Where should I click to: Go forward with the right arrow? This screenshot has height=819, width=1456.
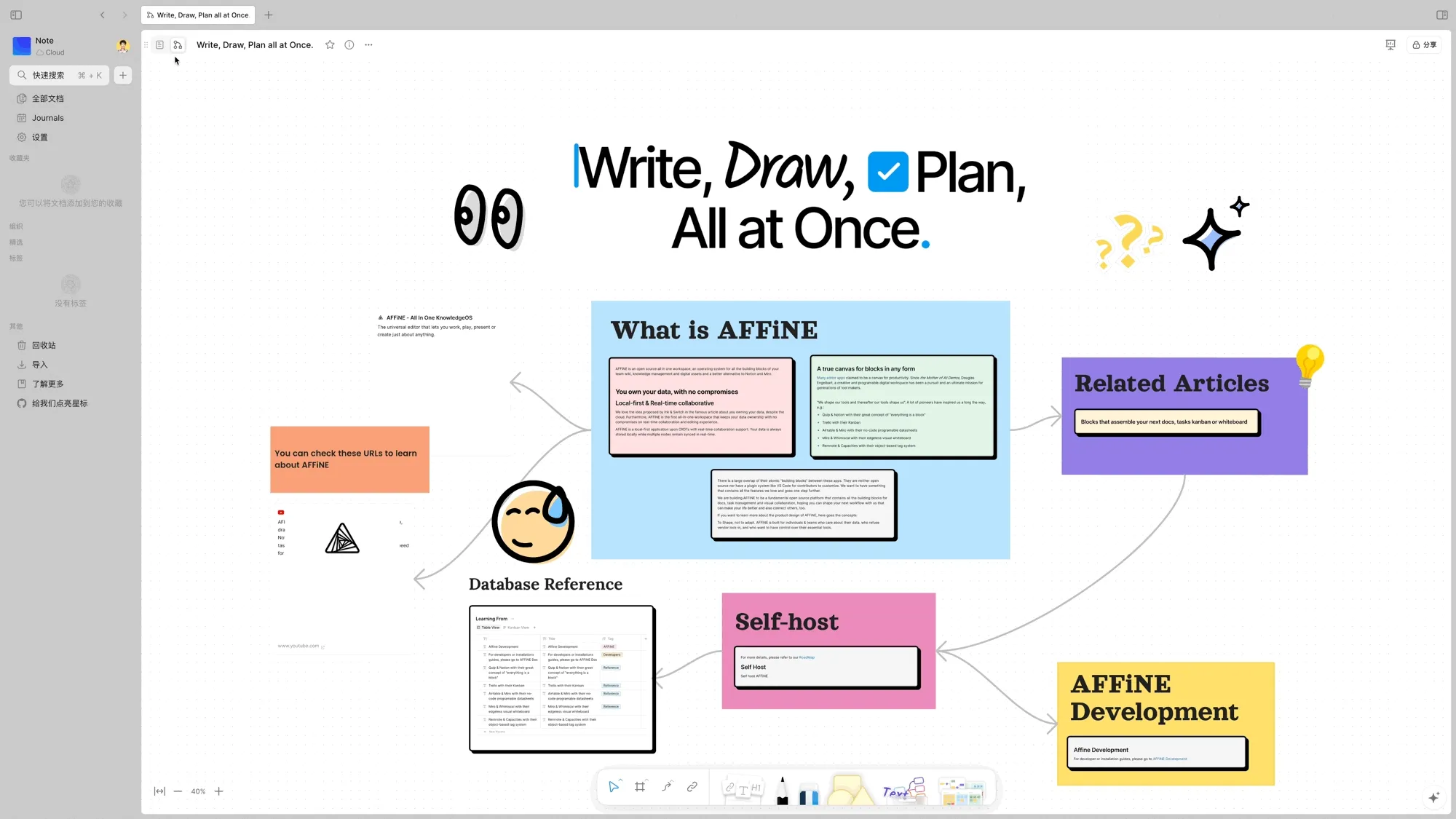124,15
